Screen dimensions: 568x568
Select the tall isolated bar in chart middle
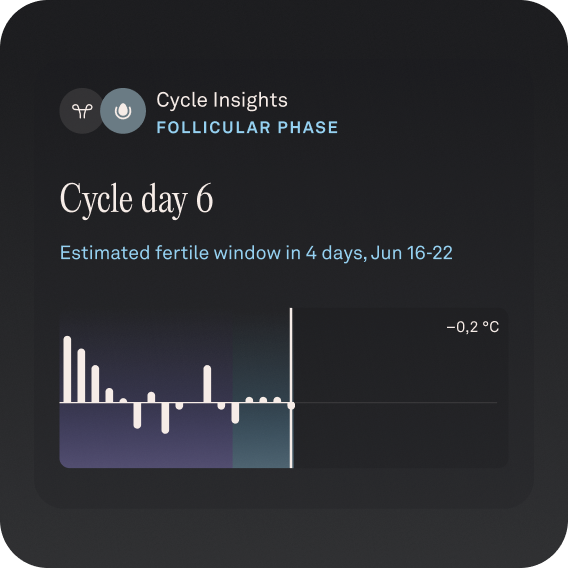[207, 384]
